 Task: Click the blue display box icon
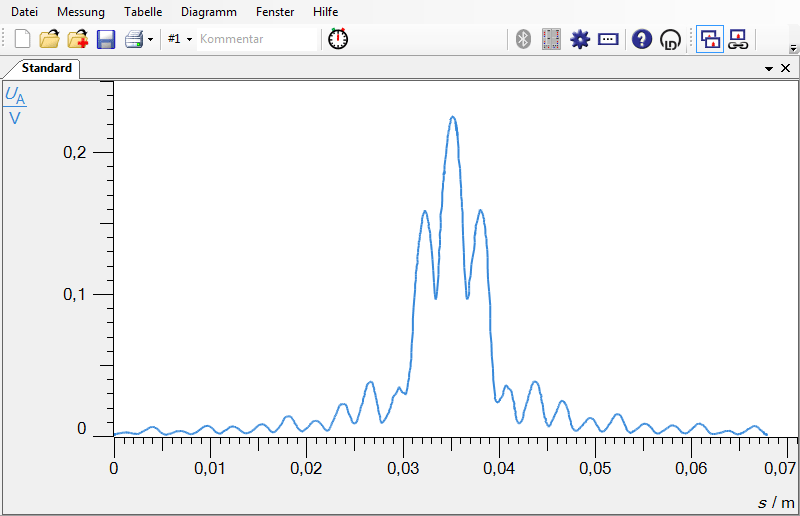click(x=608, y=39)
